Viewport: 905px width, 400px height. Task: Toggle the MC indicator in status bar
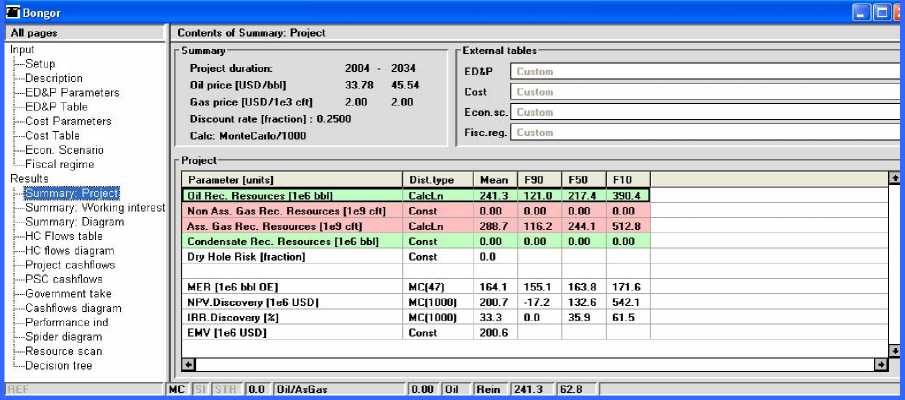click(x=177, y=389)
